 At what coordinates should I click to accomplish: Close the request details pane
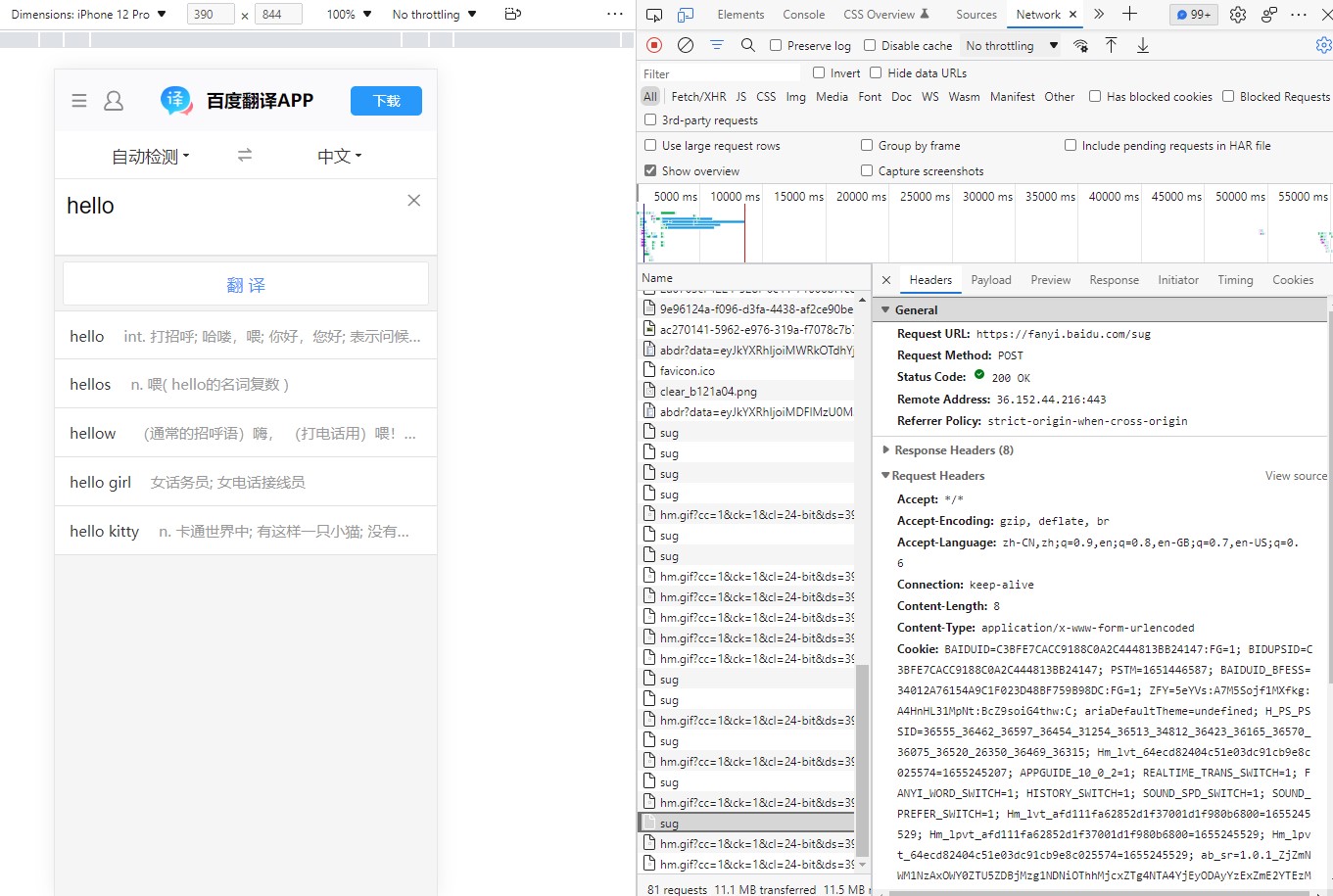tap(886, 280)
